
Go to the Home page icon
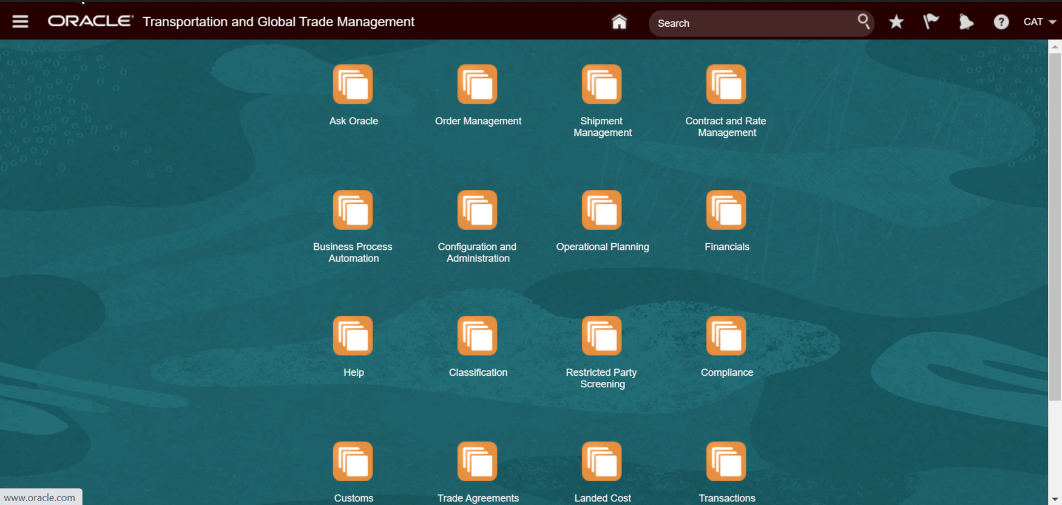coord(619,22)
